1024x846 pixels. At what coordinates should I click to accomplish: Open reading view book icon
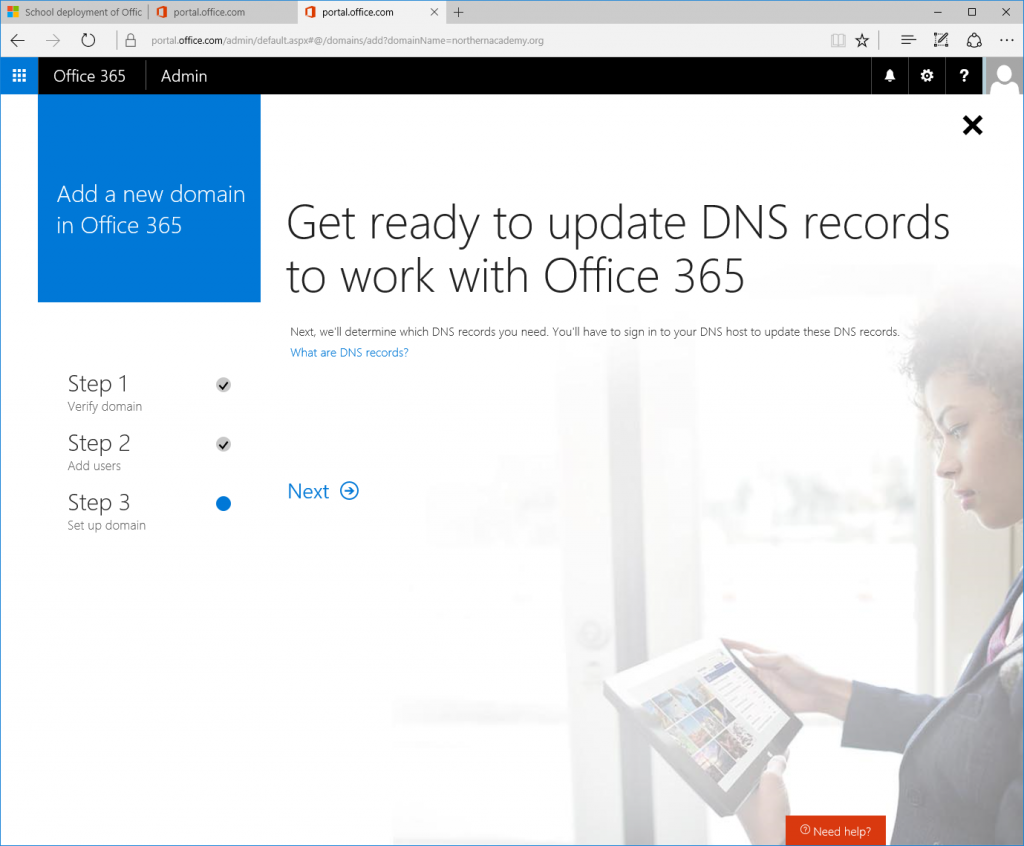(838, 41)
